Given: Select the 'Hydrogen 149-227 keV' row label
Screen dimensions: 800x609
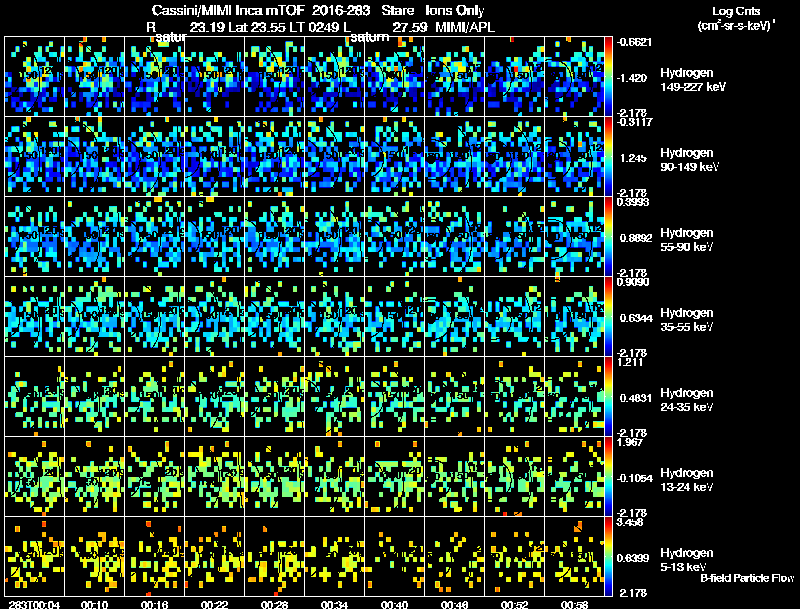Looking at the screenshot, I should (x=692, y=80).
